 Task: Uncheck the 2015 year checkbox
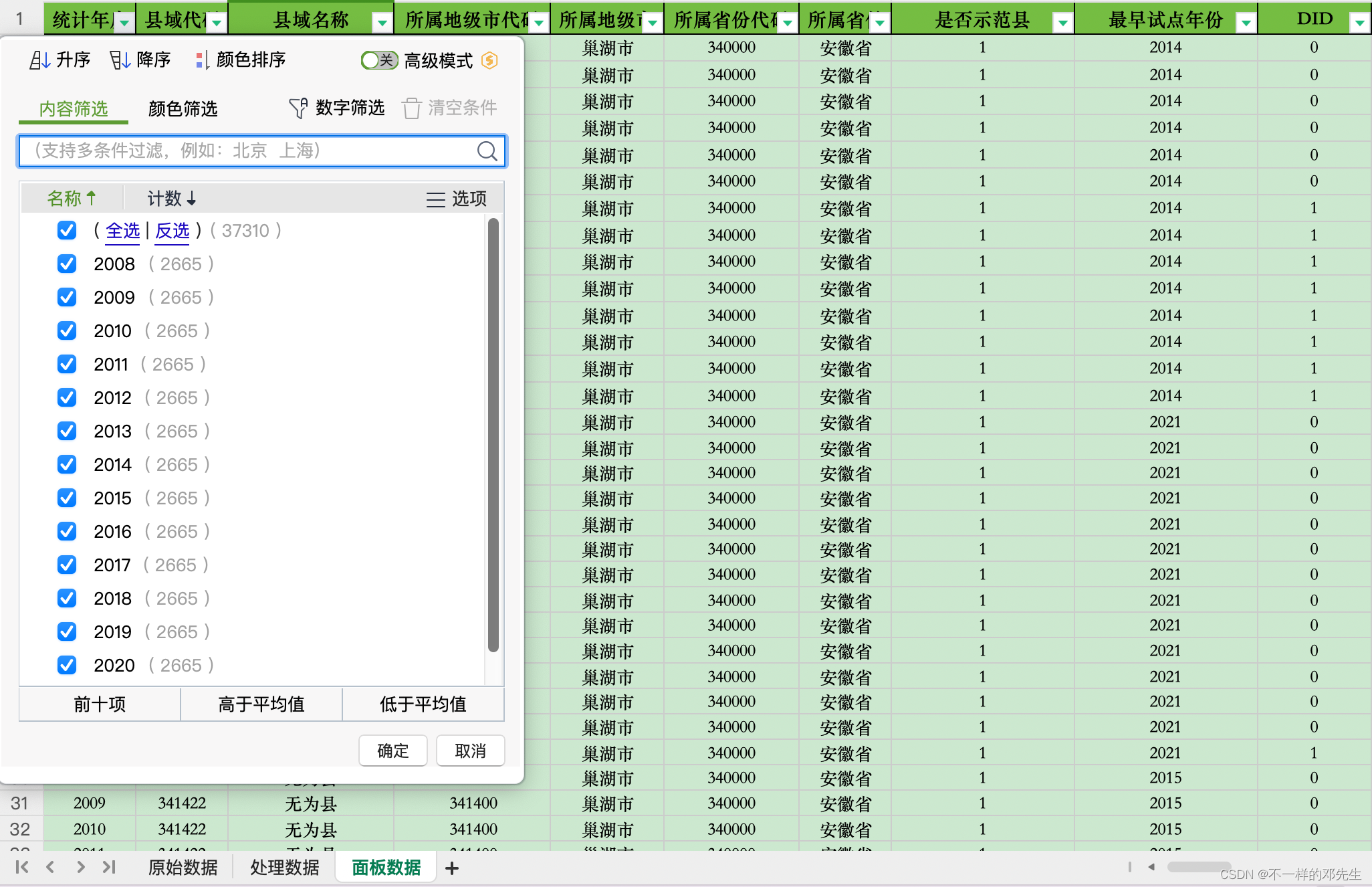[x=67, y=498]
